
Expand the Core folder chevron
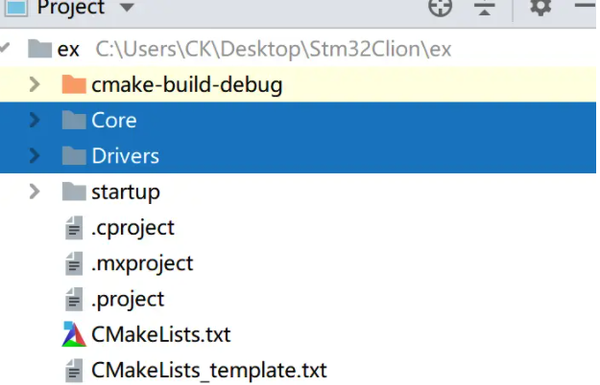(x=34, y=120)
